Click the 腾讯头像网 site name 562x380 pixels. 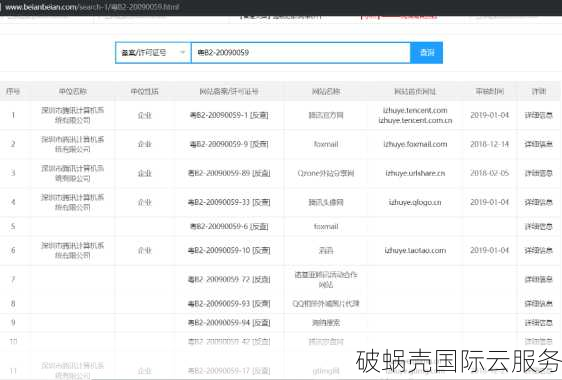click(326, 202)
